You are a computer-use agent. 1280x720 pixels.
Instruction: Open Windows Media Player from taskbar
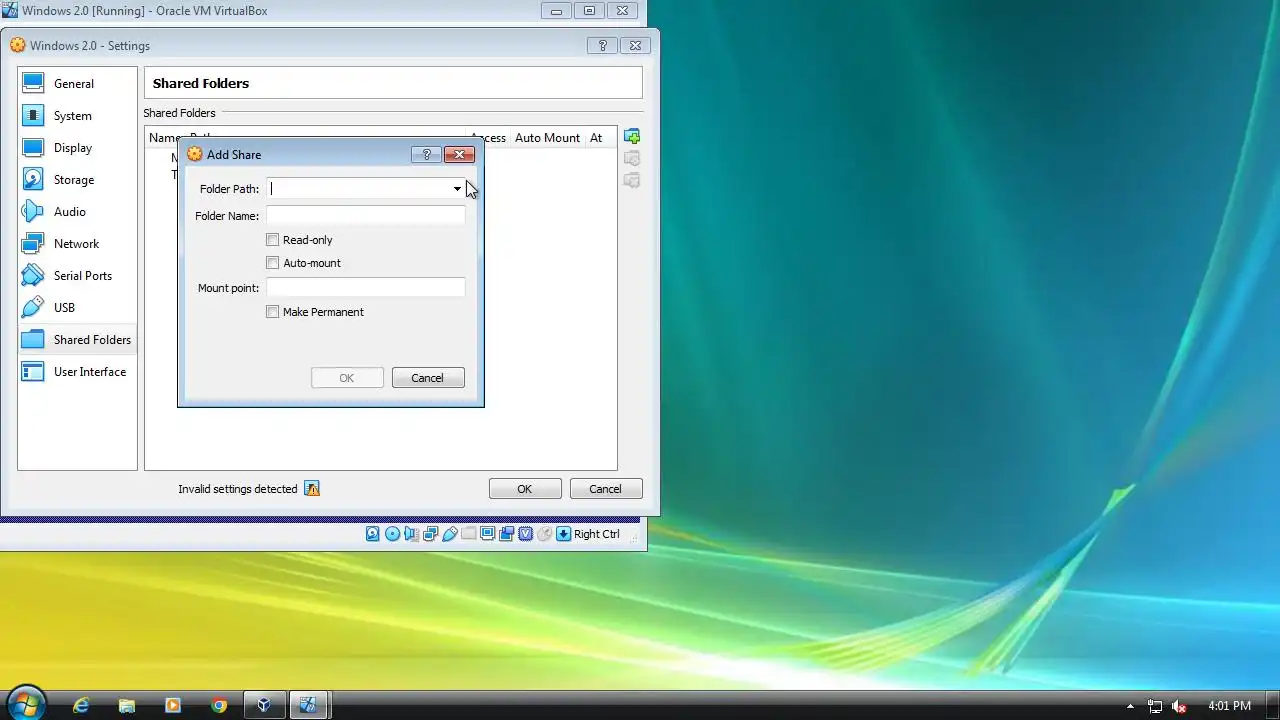click(x=172, y=705)
